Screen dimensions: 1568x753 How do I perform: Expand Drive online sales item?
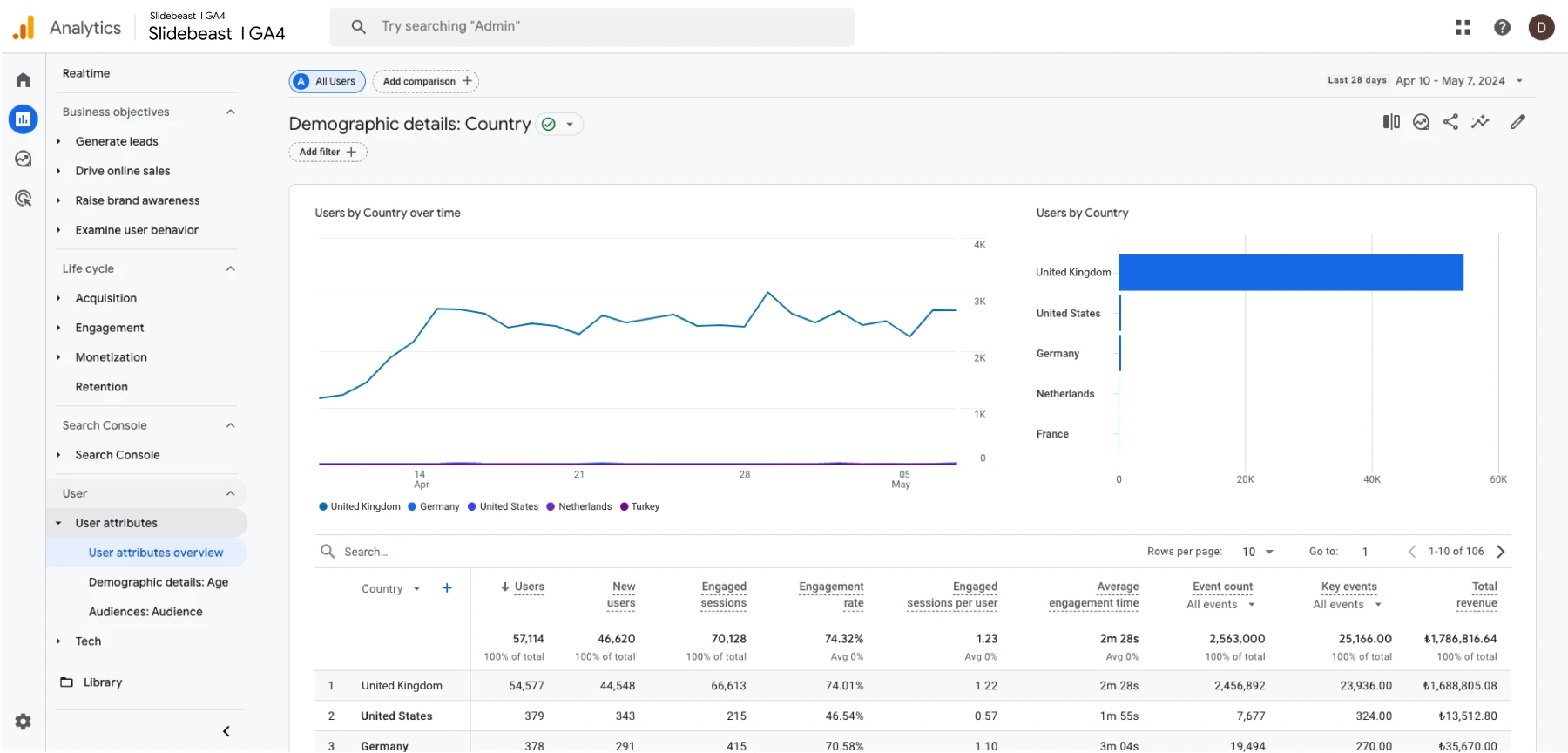pos(58,171)
